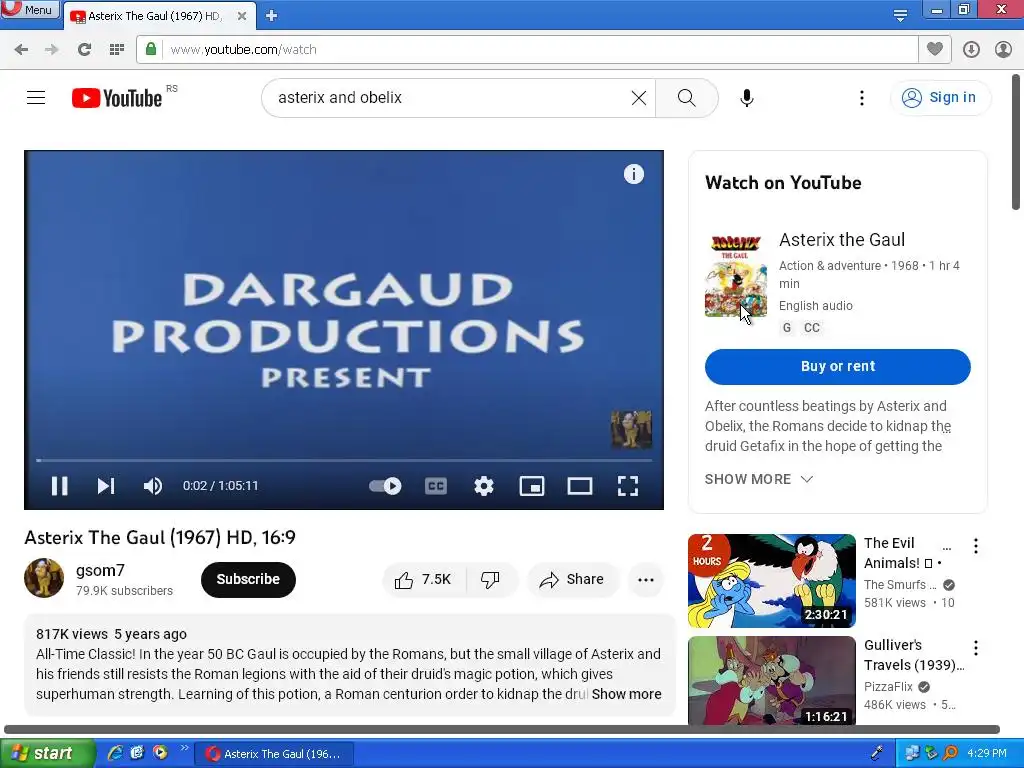Turn off the autoplay switch
The height and width of the screenshot is (768, 1024).
coord(385,486)
